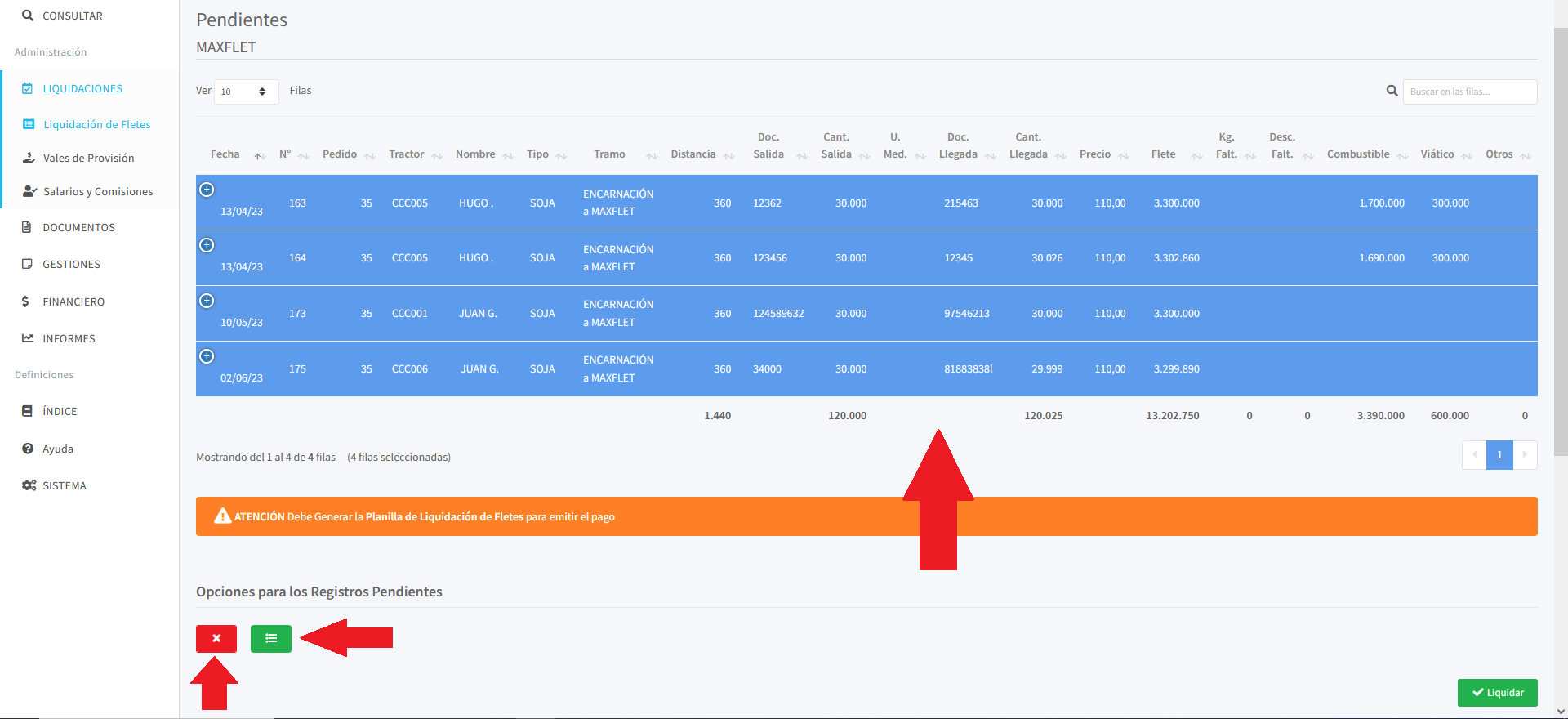The height and width of the screenshot is (719, 1568).
Task: Open the rows-per-page dropdown showing 10
Action: point(246,92)
